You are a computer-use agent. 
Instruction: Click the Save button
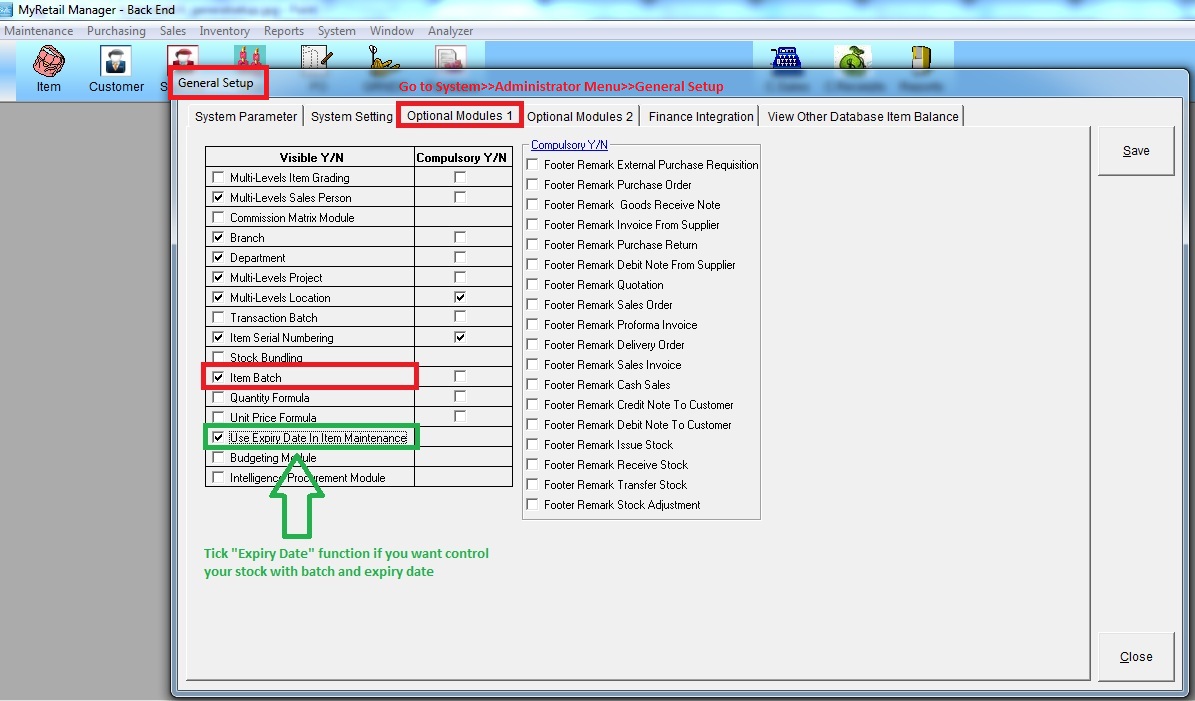click(x=1135, y=151)
